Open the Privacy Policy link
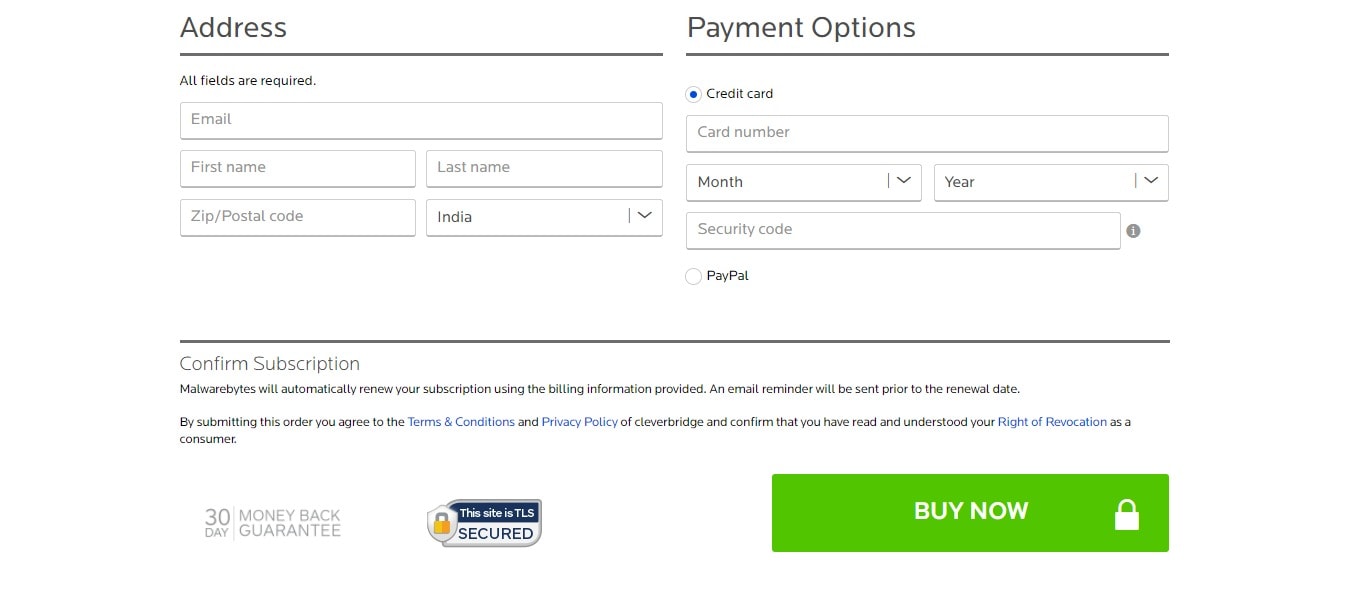 coord(580,422)
